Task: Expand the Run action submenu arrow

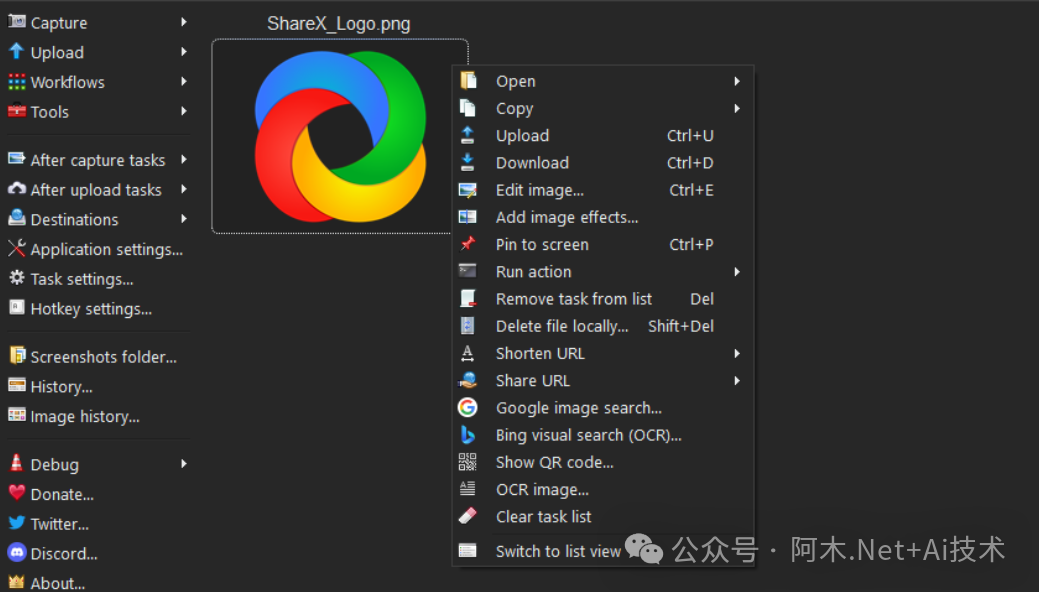Action: coord(737,272)
